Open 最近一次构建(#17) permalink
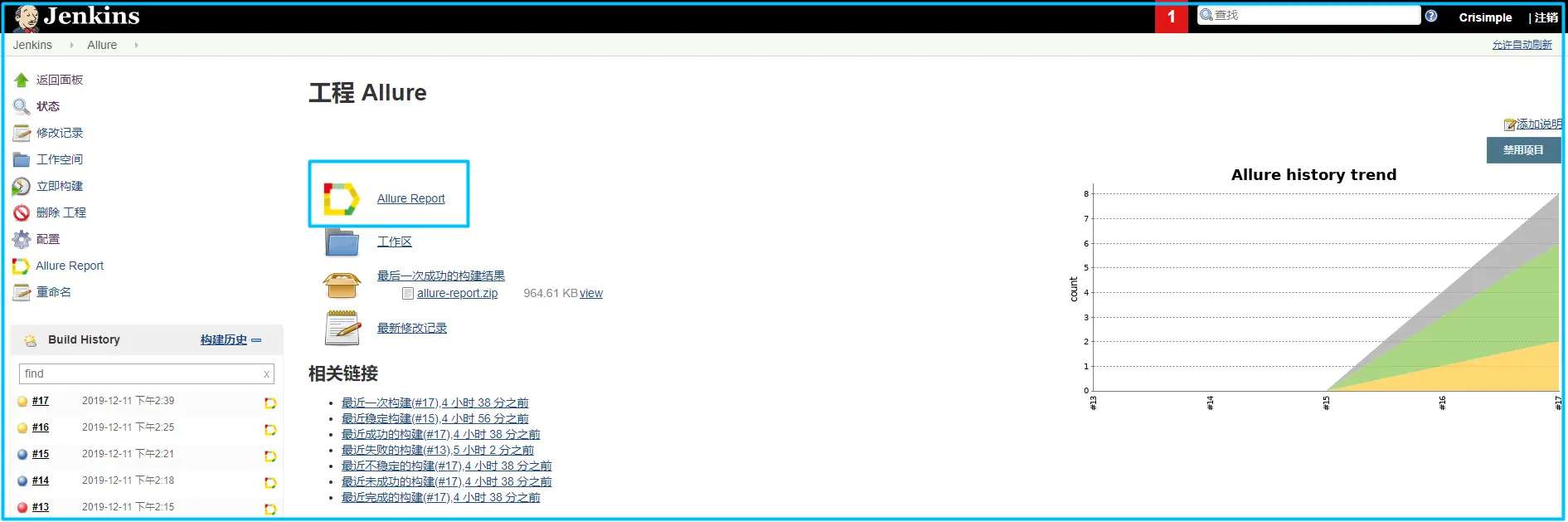The height and width of the screenshot is (522, 1568). (x=435, y=402)
